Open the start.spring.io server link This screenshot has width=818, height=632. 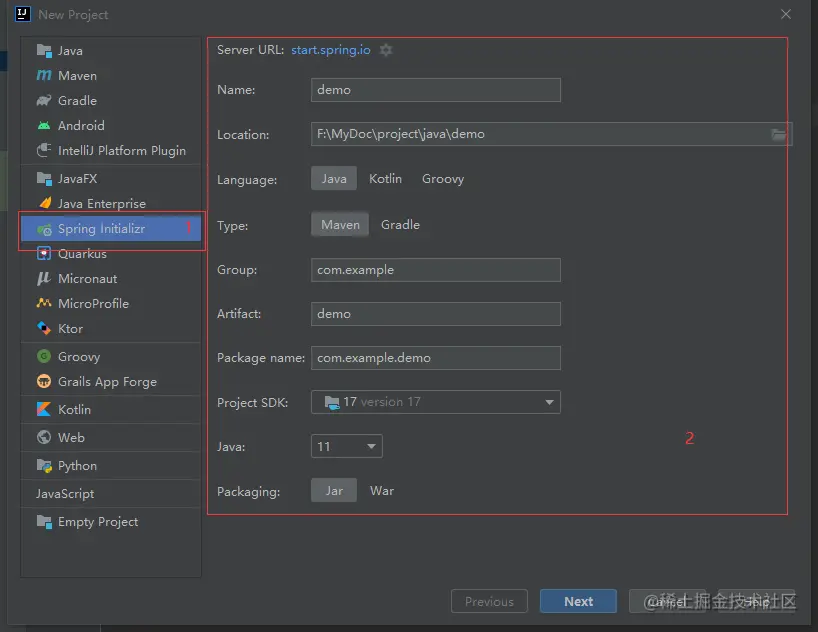pos(331,50)
